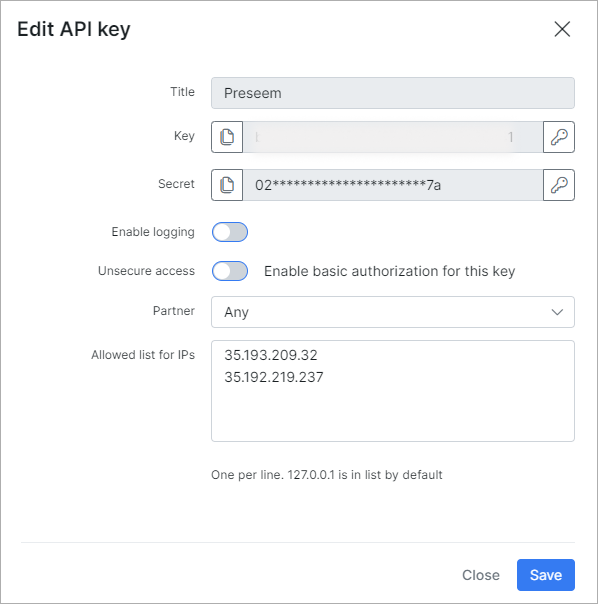Click the Enable basic authorization text
Screen dimensions: 598x604
[390, 271]
